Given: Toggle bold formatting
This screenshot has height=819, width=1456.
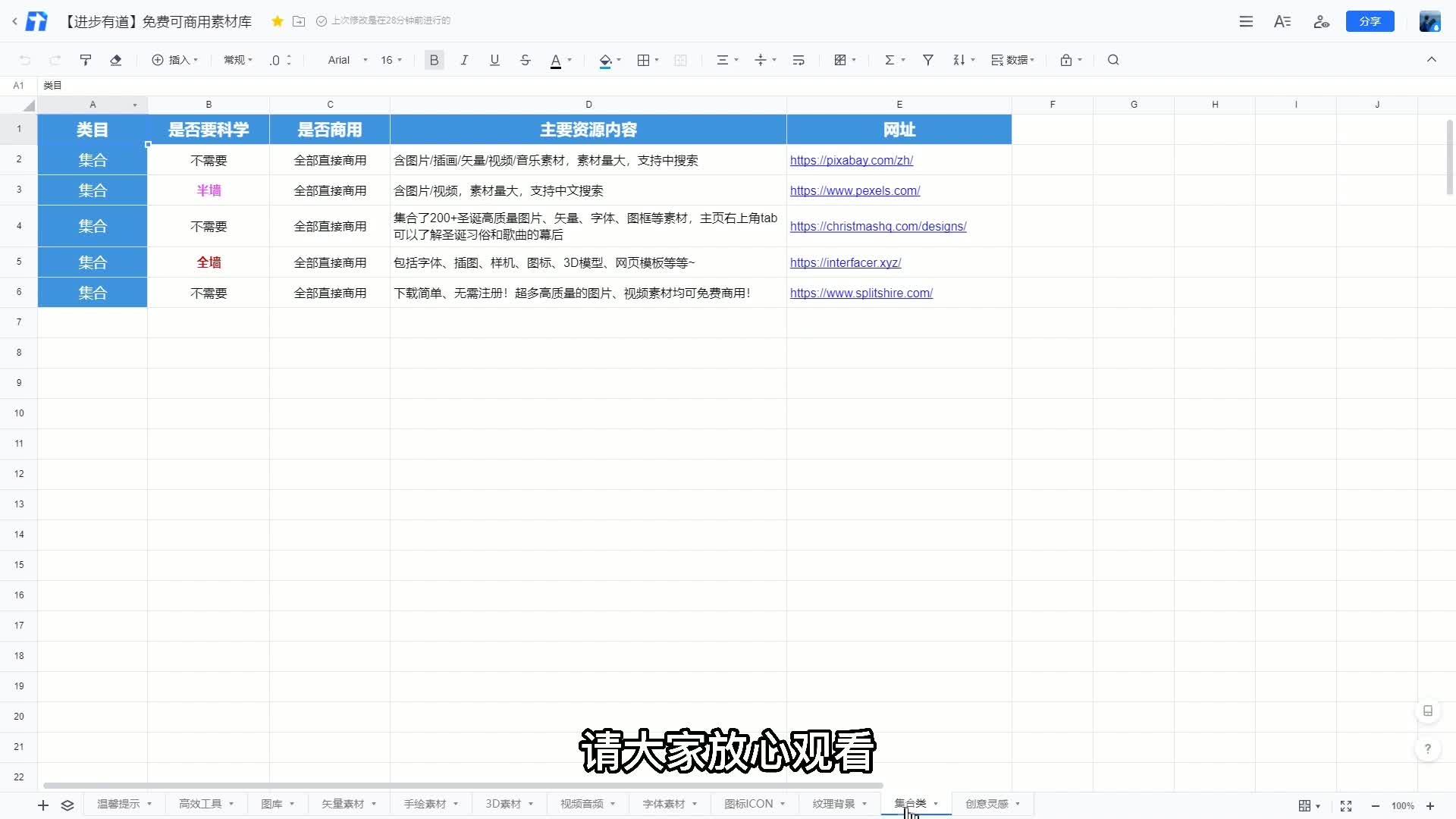Looking at the screenshot, I should click(x=435, y=60).
